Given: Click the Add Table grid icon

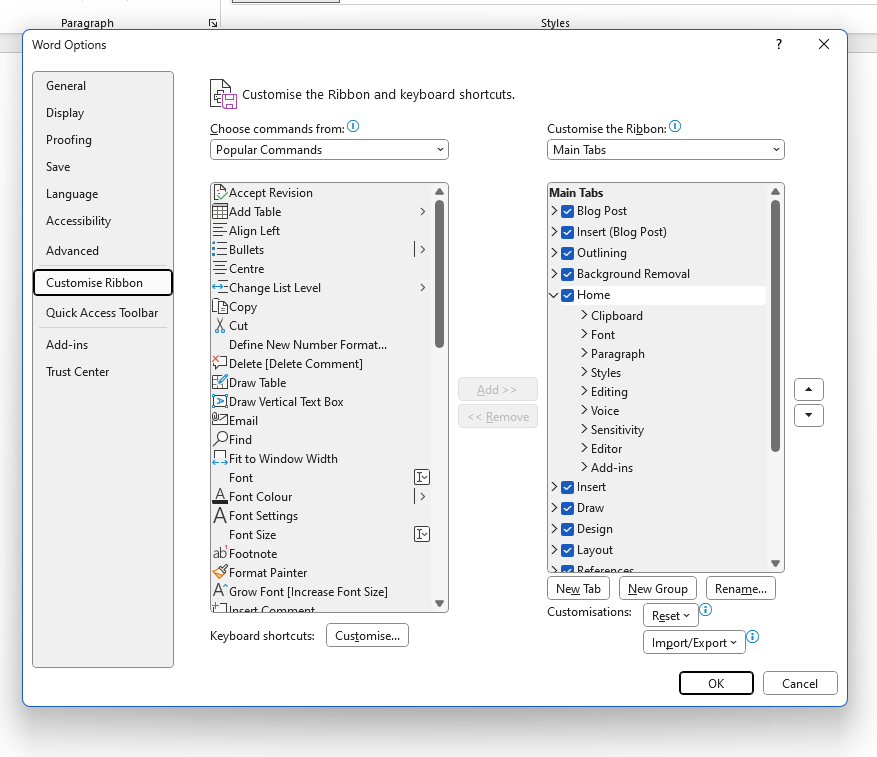Looking at the screenshot, I should click(x=220, y=211).
